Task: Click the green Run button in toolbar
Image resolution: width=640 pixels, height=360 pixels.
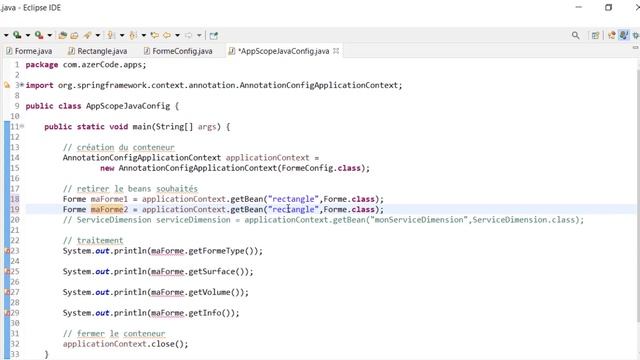Action: pos(17,35)
